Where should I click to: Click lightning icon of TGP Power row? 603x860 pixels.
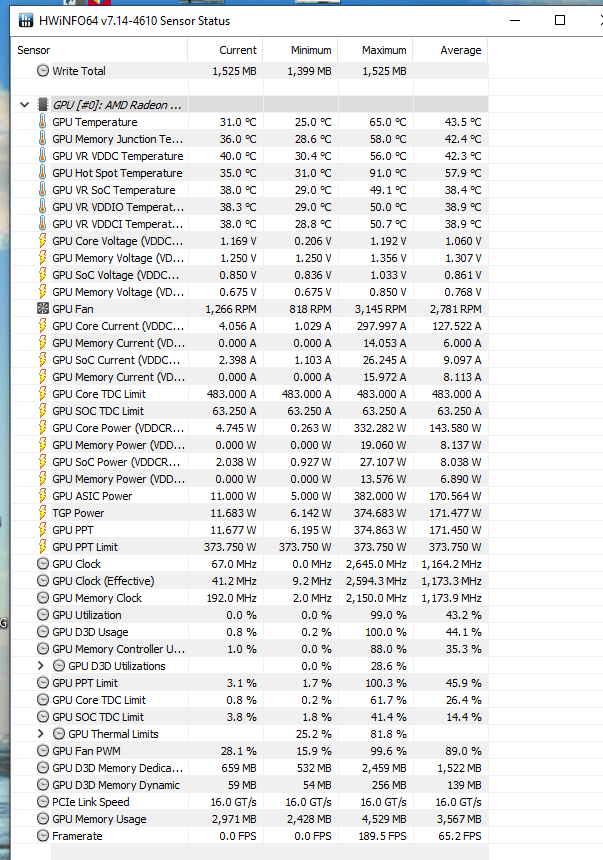pyautogui.click(x=42, y=512)
